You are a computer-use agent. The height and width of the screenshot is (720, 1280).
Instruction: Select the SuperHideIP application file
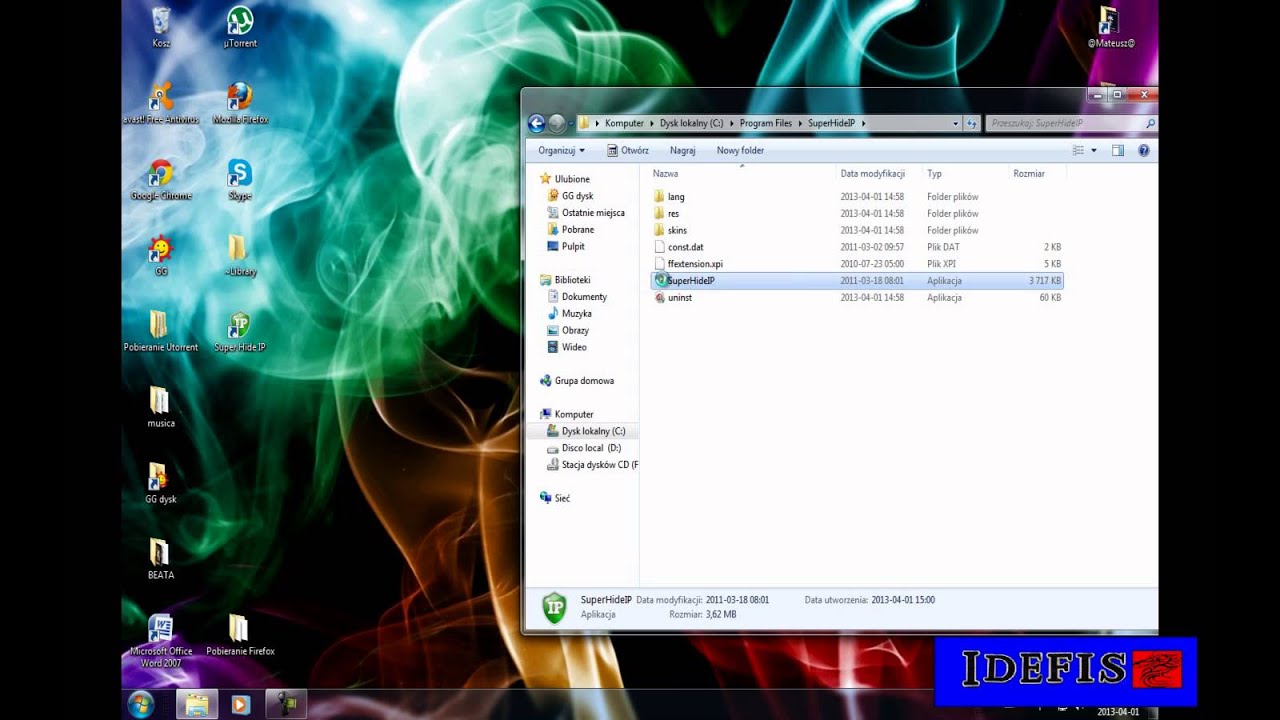coord(856,281)
